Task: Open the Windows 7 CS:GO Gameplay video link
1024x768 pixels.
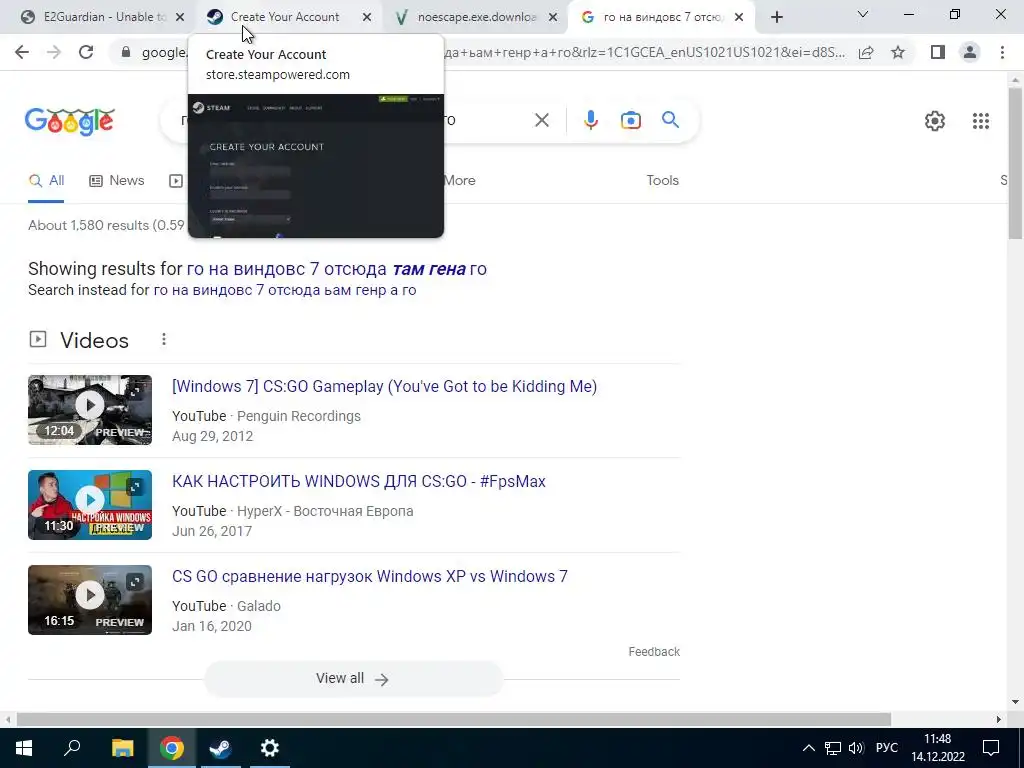Action: pos(384,386)
